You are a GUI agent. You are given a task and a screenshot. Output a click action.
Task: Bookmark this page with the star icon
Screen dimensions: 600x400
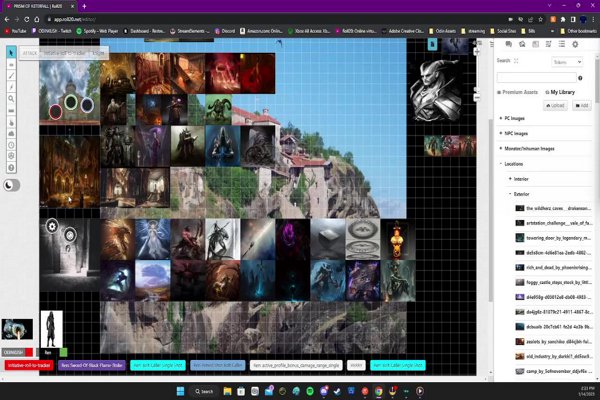540,19
